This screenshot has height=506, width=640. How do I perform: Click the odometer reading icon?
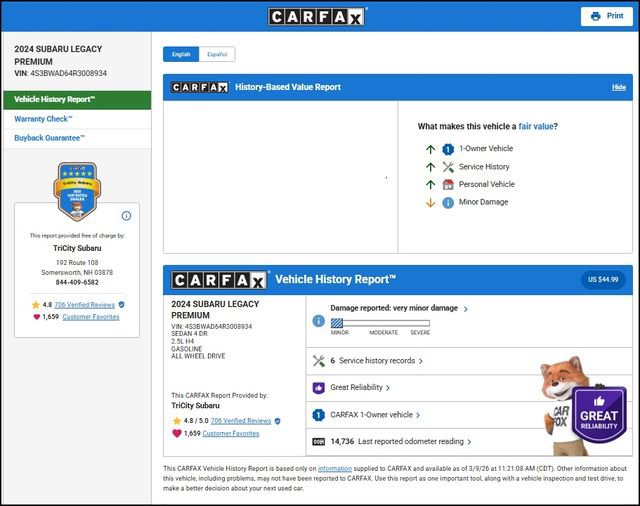tap(319, 441)
